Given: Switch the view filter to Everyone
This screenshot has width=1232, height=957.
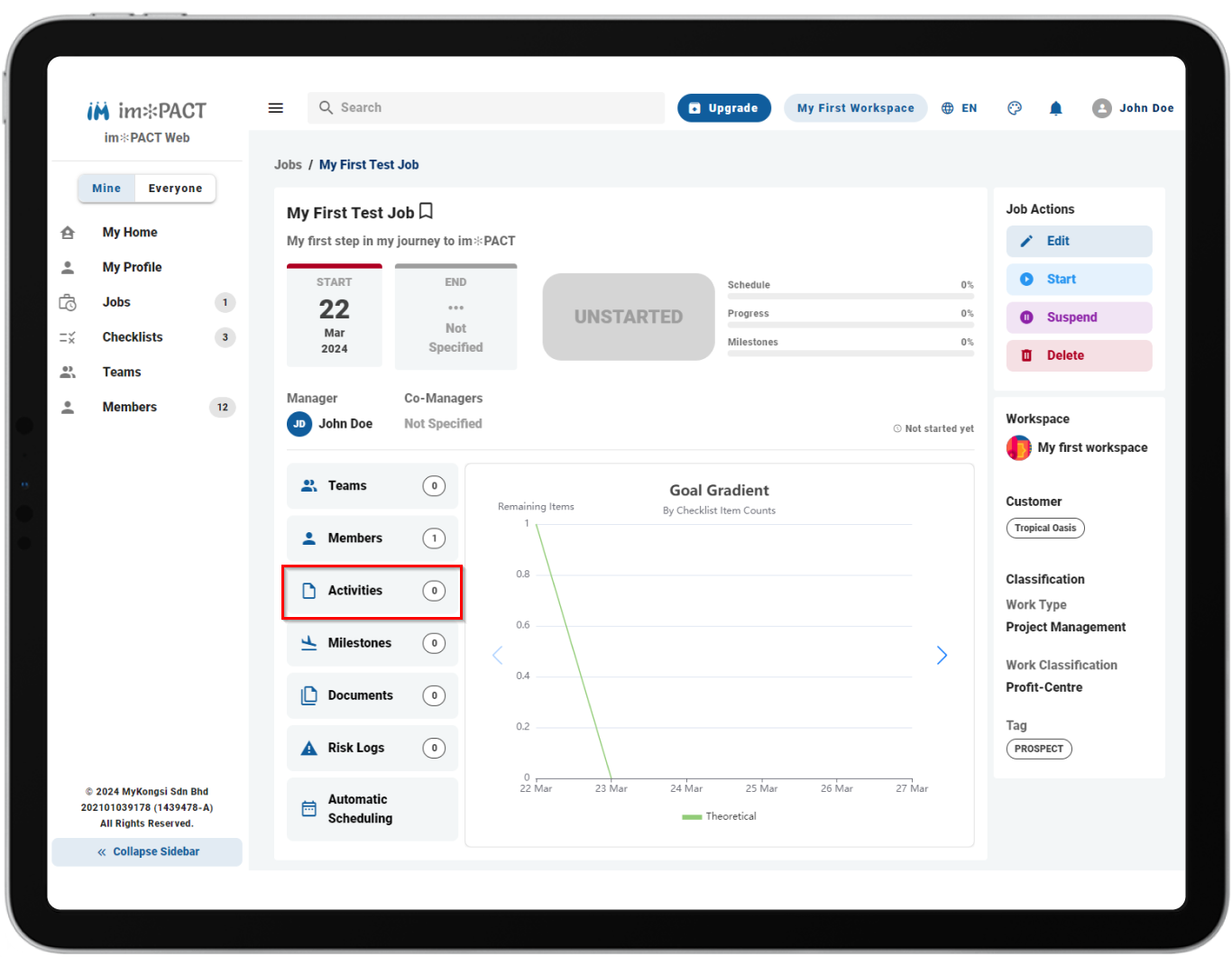Looking at the screenshot, I should pos(175,189).
